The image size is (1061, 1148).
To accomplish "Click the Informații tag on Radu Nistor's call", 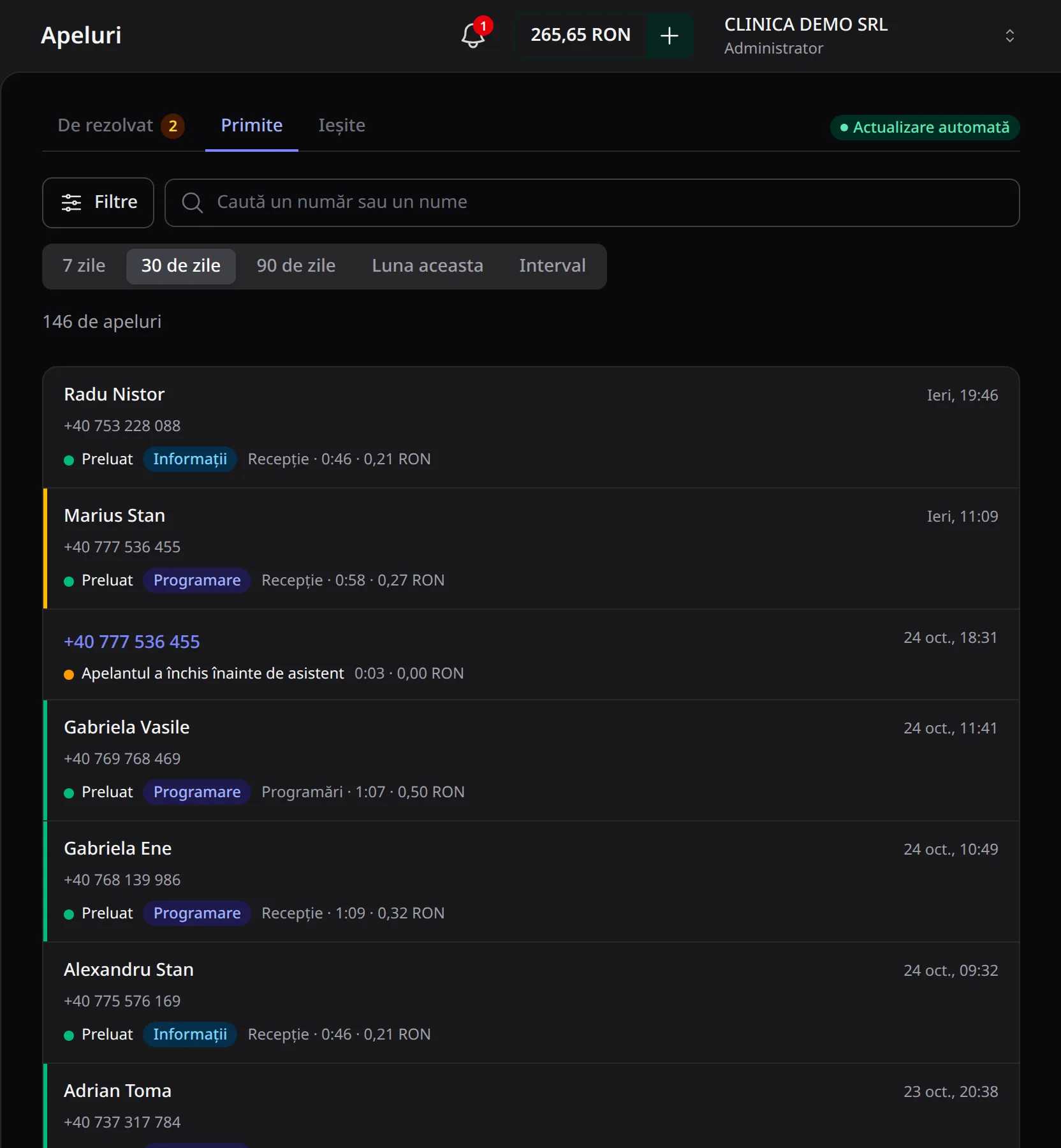I will coord(190,459).
